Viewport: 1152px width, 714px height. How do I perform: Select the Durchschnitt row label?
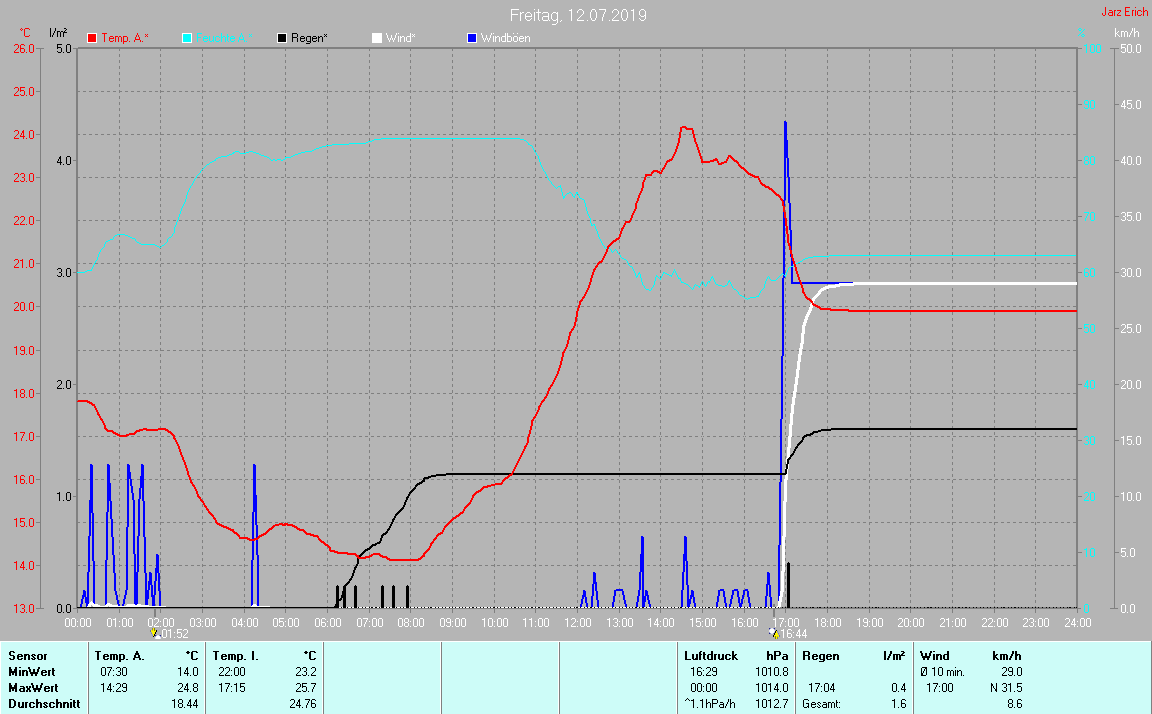(x=41, y=704)
